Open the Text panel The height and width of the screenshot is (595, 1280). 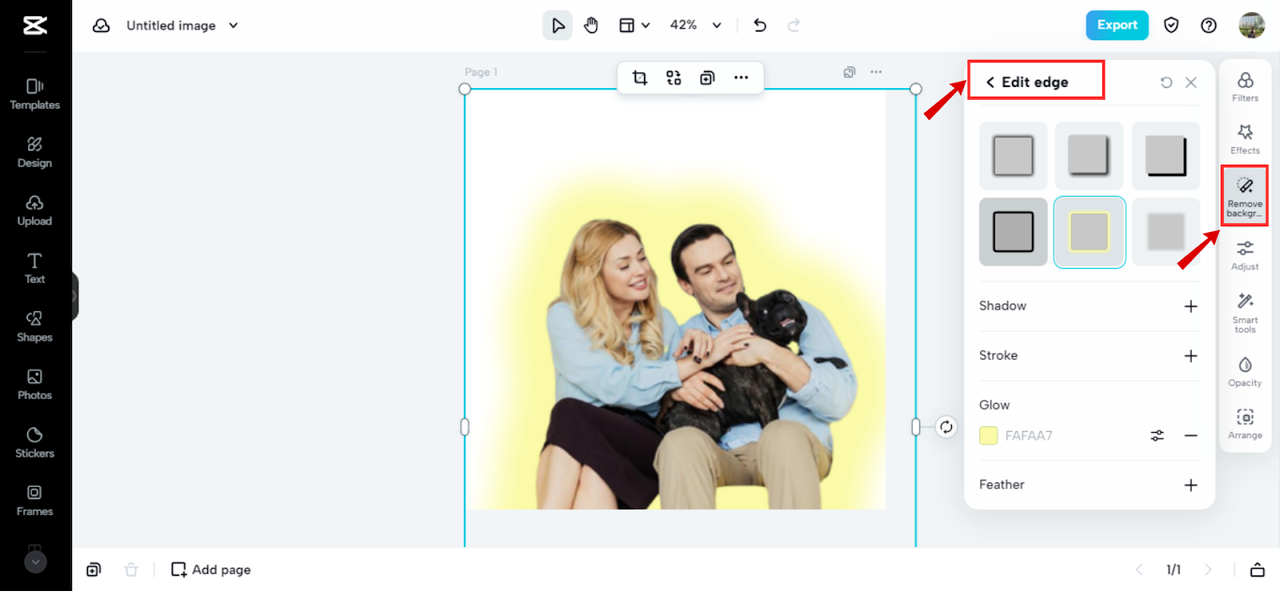[x=35, y=268]
